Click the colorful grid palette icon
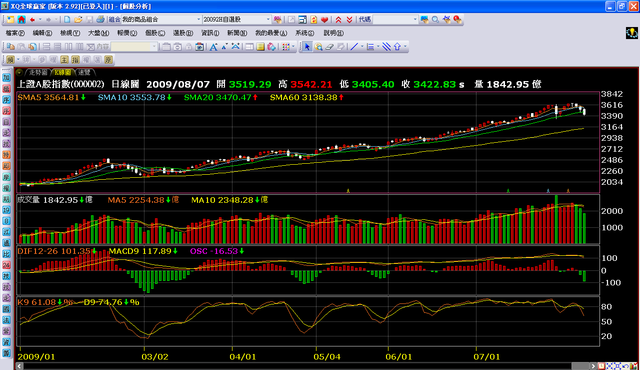Viewport: 640px width, 370px height. (286, 47)
